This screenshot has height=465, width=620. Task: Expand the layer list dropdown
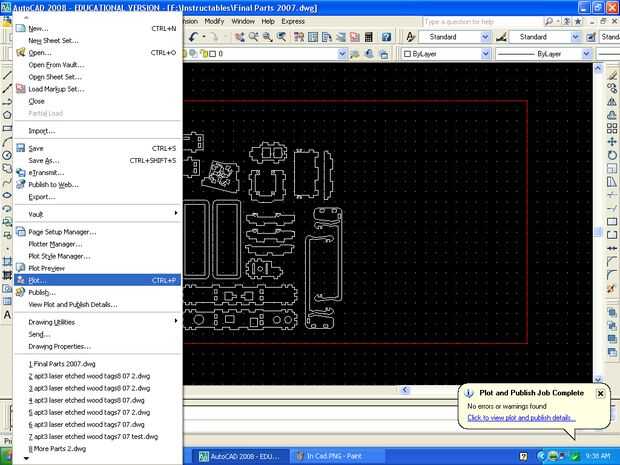pos(342,53)
